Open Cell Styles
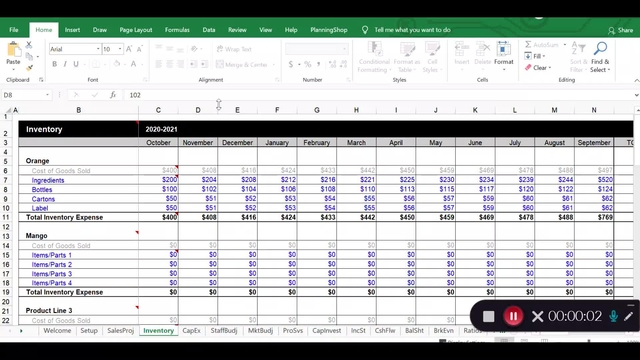 click(432, 57)
